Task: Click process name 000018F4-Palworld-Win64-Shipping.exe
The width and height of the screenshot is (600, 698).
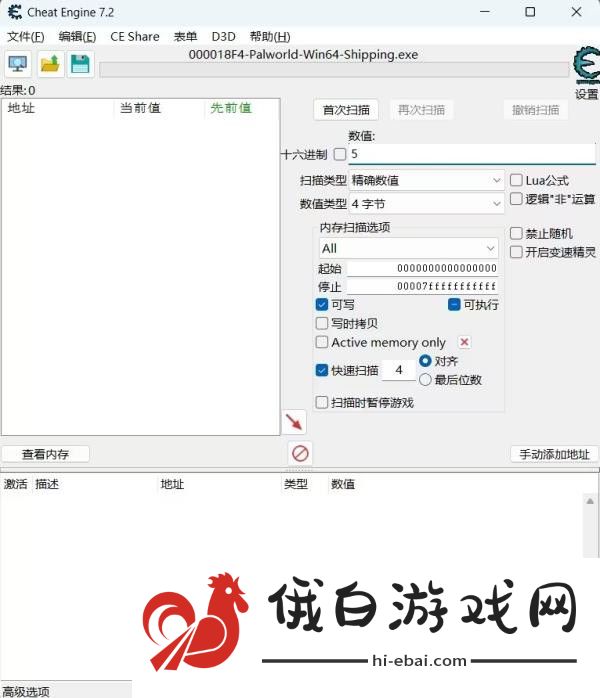Action: point(303,55)
